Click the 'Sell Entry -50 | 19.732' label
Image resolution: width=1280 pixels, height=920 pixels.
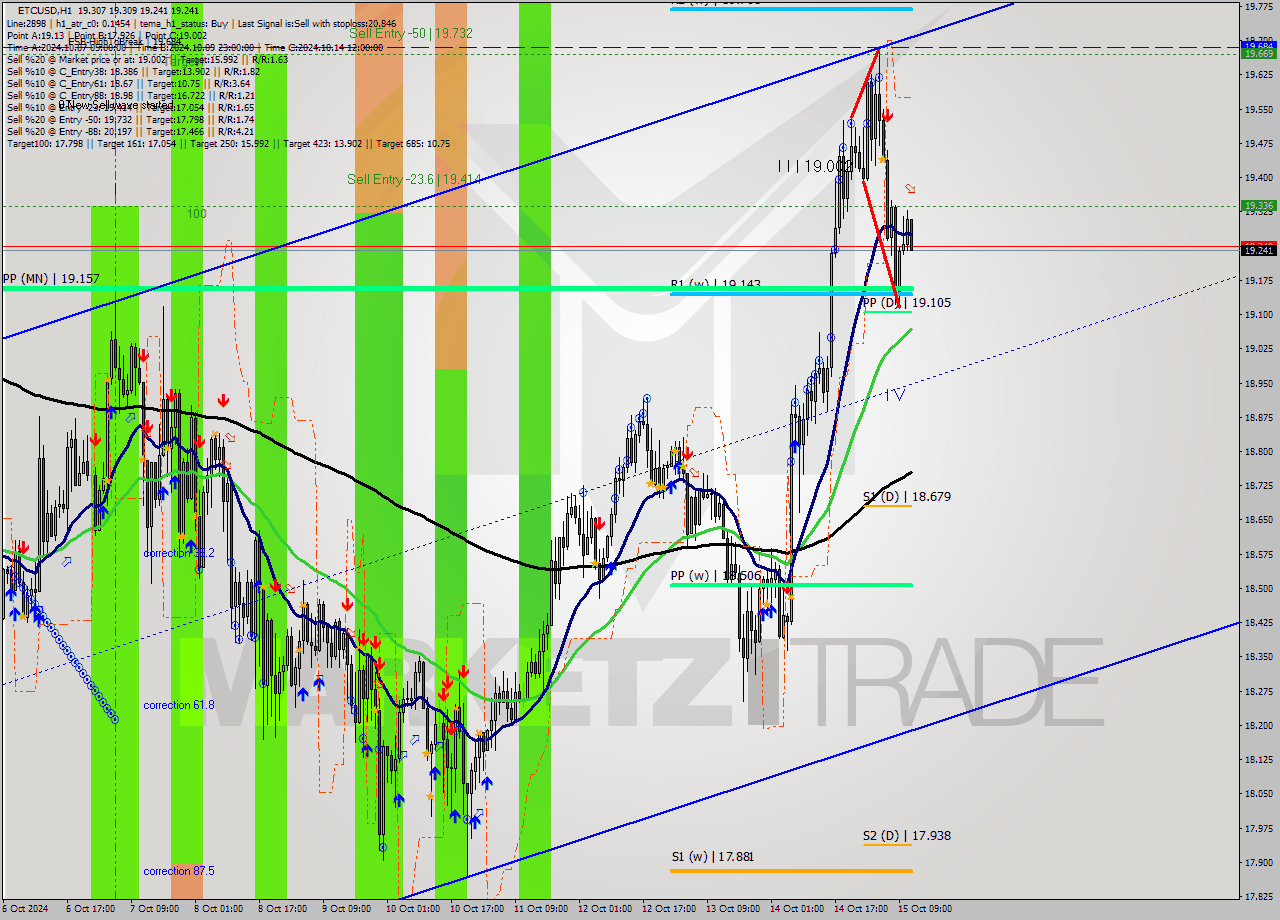pos(410,33)
